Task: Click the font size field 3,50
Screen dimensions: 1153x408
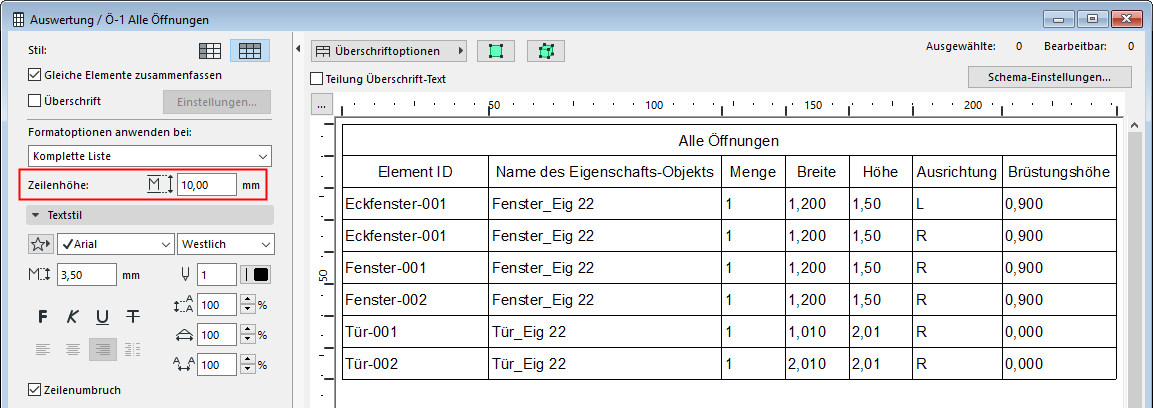Action: (86, 275)
